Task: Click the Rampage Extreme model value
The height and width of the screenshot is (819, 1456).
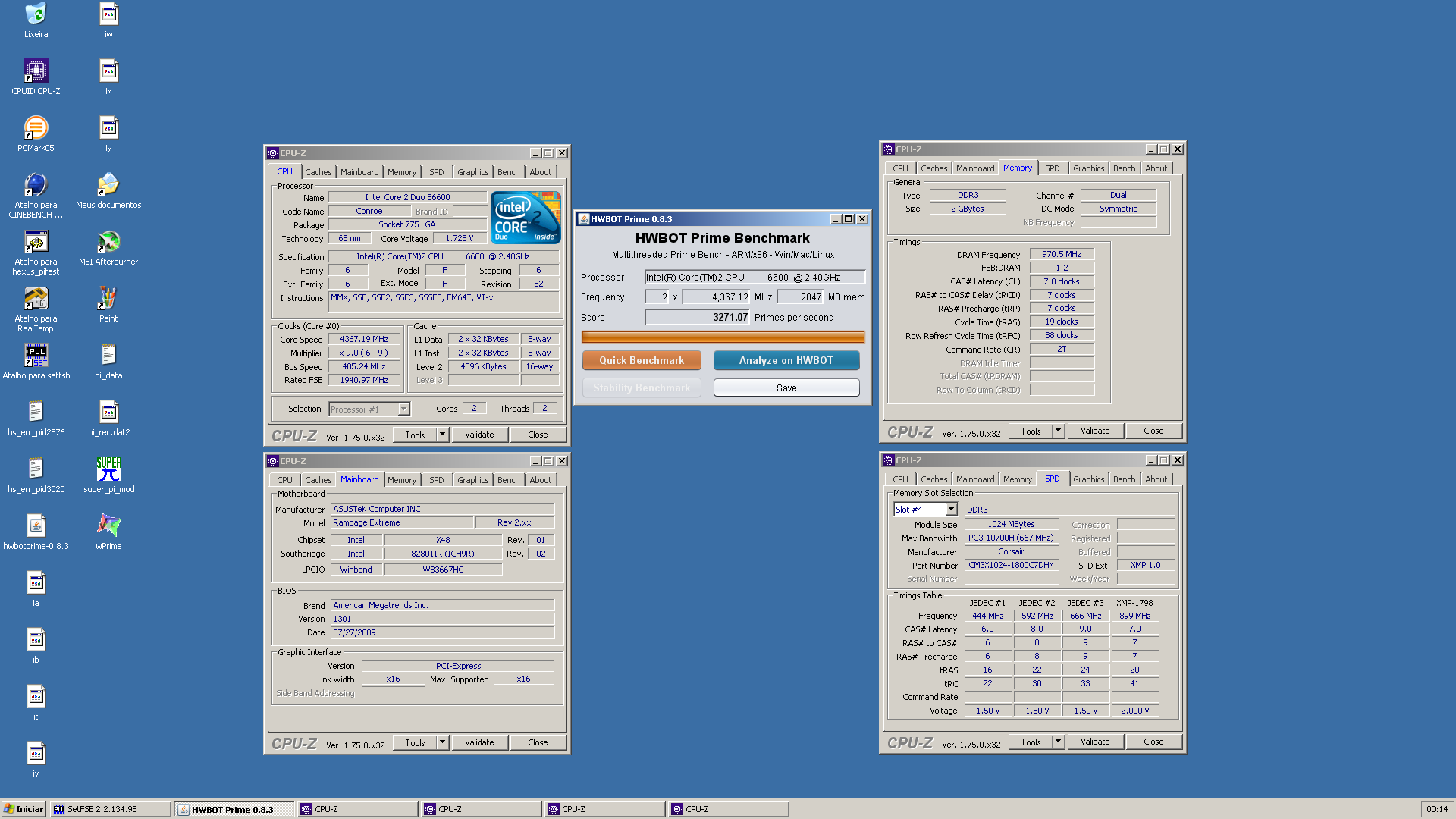Action: coord(401,522)
